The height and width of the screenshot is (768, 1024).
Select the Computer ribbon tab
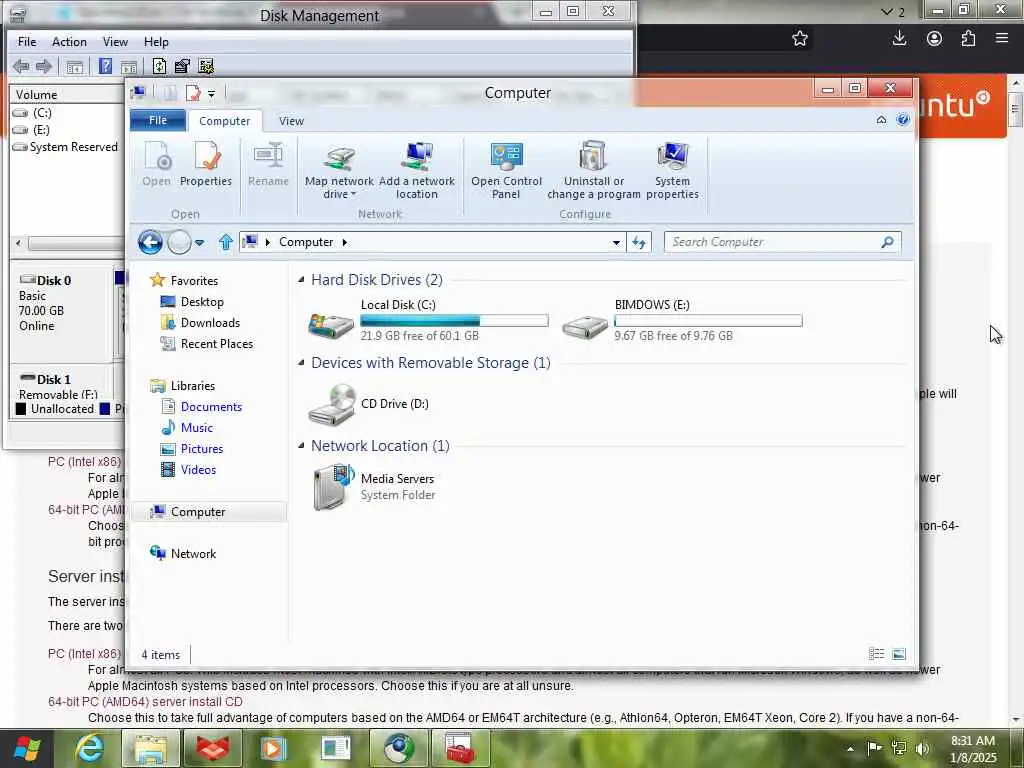pyautogui.click(x=225, y=121)
